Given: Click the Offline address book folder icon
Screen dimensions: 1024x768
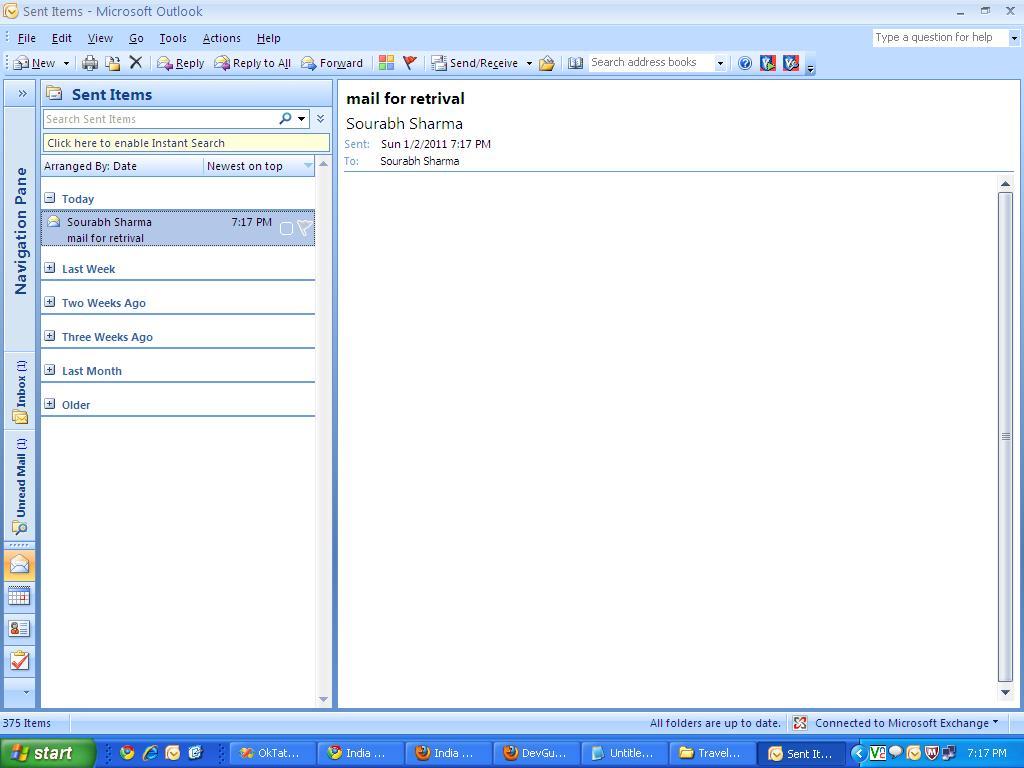Looking at the screenshot, I should point(547,63).
